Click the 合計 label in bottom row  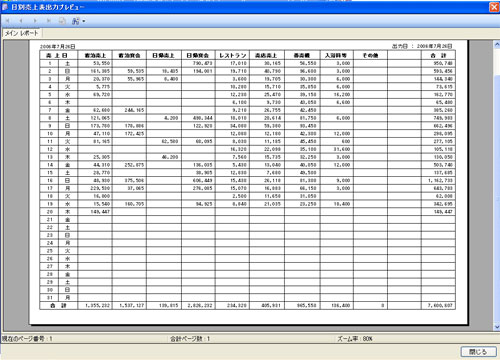58,305
